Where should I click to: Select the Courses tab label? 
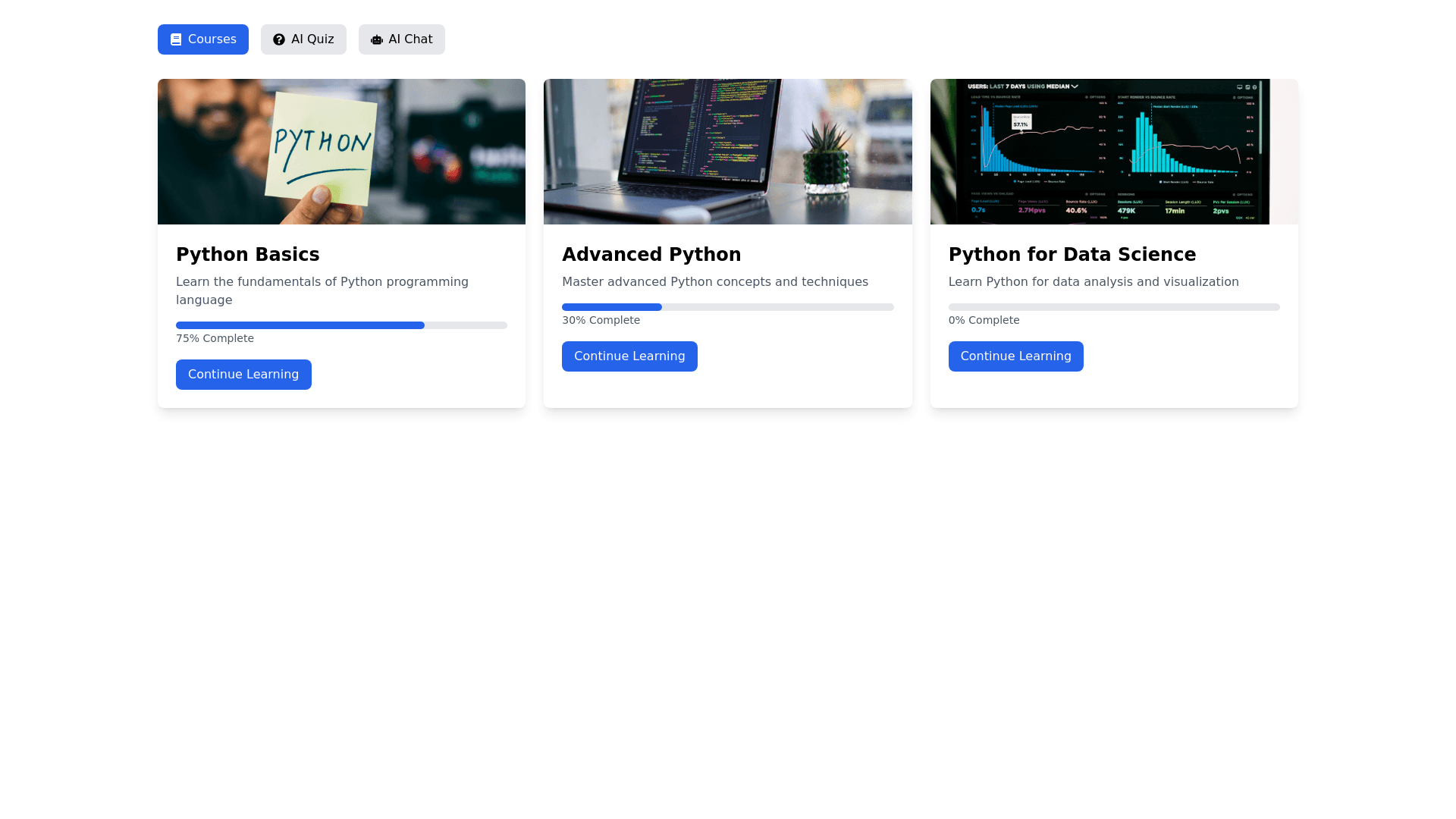(212, 39)
